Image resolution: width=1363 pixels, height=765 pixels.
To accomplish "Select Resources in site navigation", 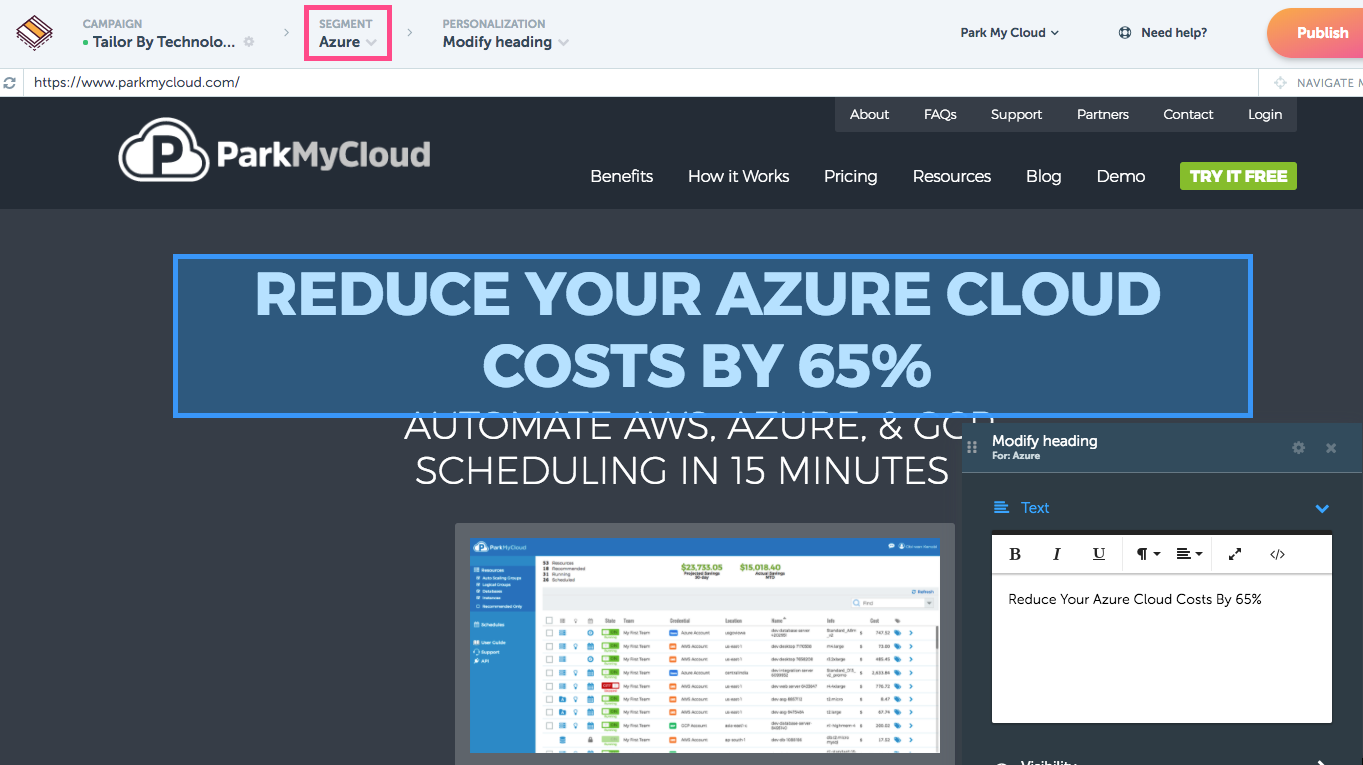I will (x=951, y=176).
